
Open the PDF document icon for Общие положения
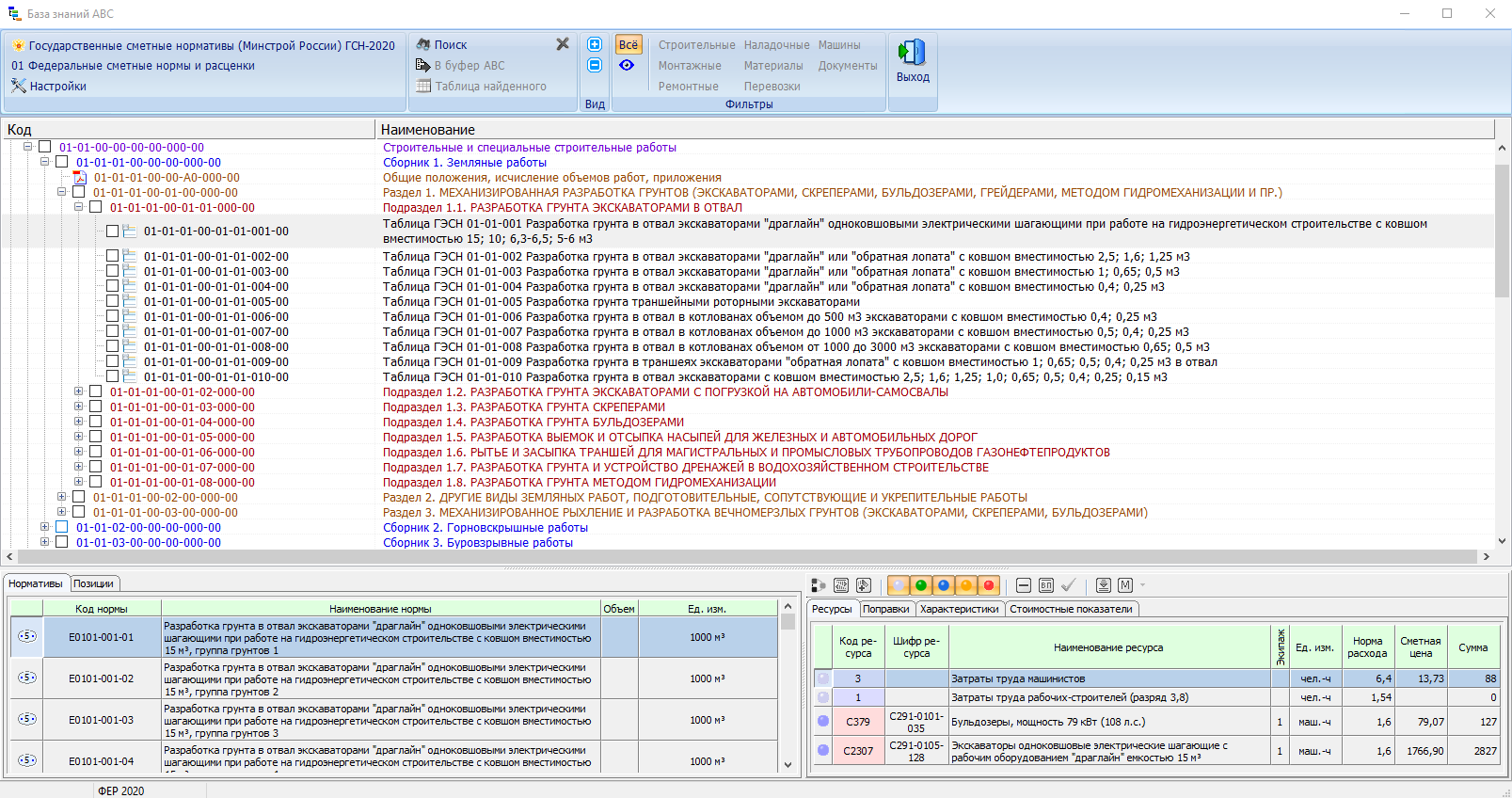coord(80,178)
